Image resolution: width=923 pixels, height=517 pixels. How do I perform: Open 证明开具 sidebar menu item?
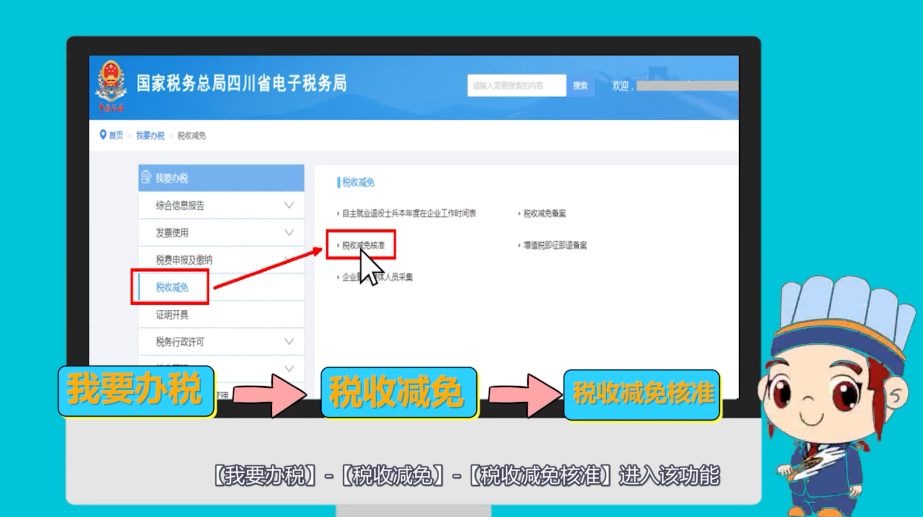click(x=221, y=314)
